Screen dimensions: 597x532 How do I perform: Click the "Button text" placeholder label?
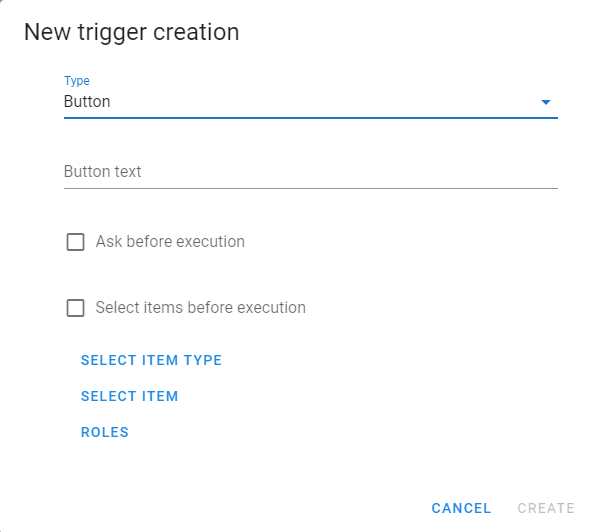[x=102, y=172]
